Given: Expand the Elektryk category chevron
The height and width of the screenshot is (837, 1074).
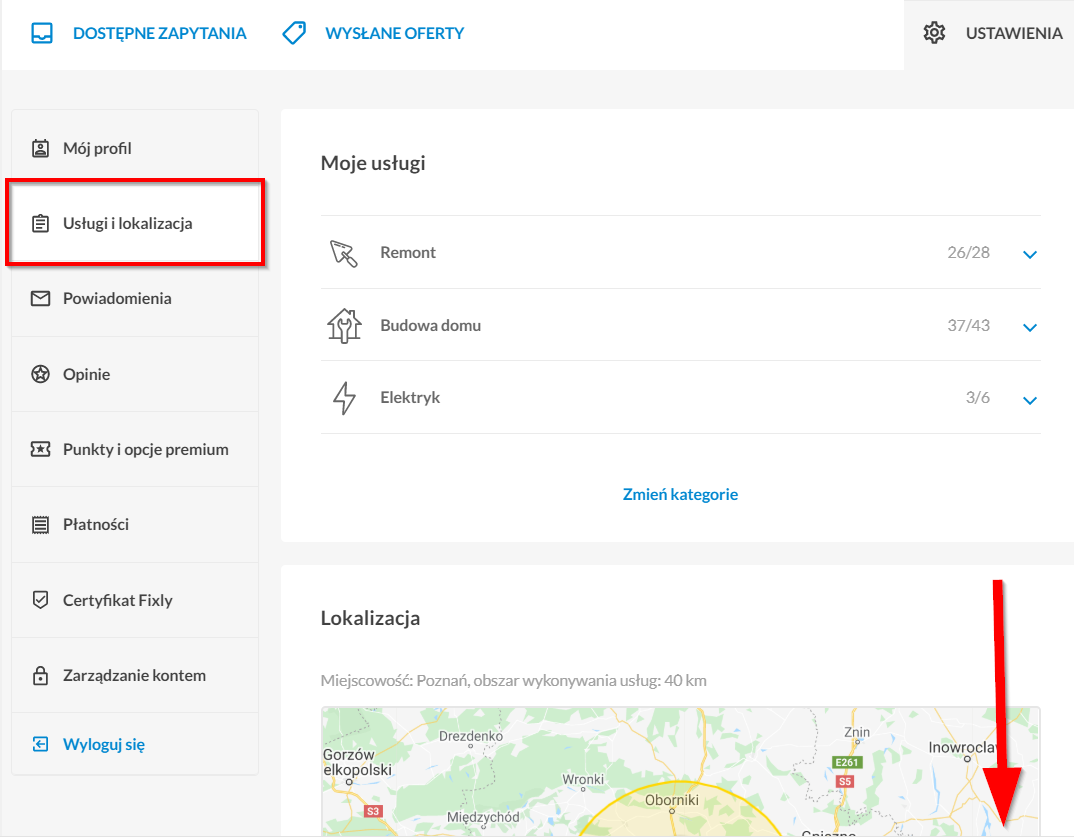Looking at the screenshot, I should [1029, 400].
